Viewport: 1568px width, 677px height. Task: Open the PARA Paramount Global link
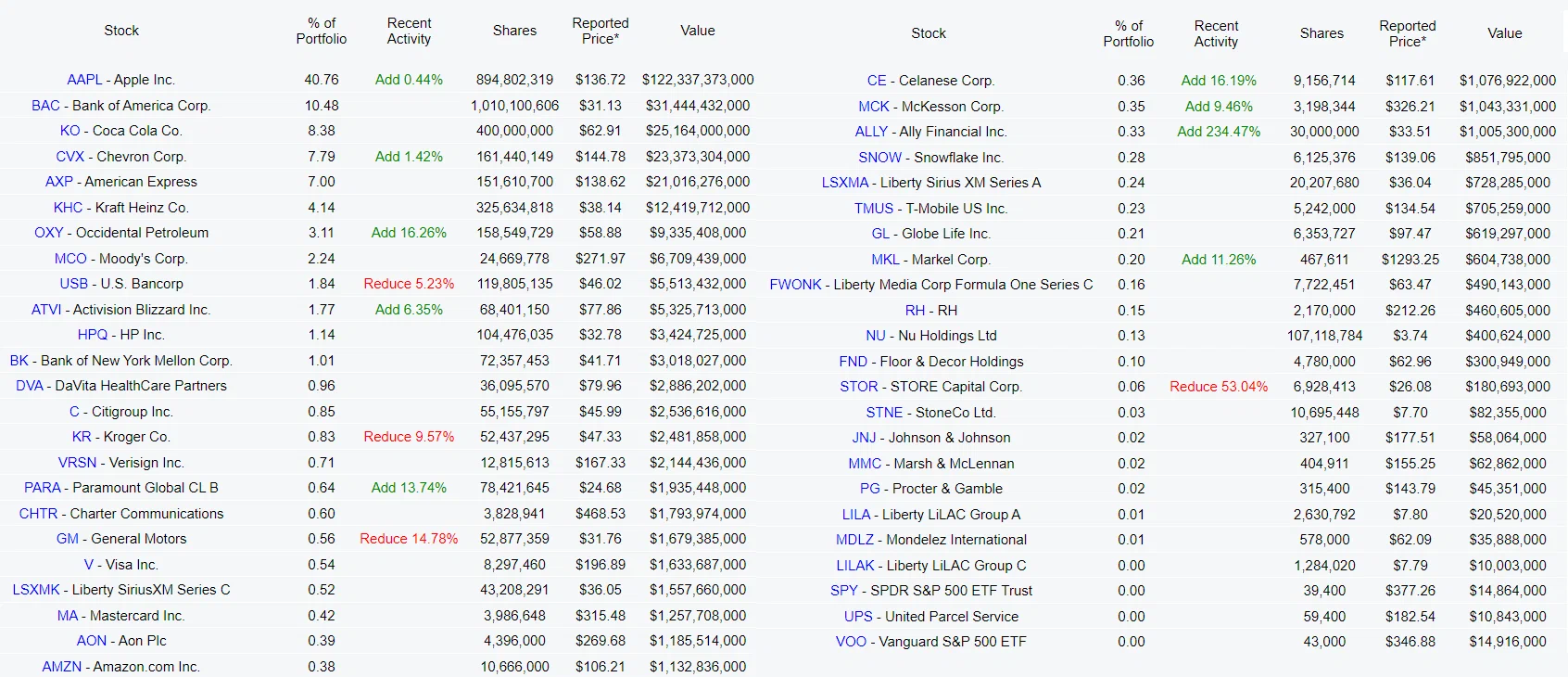point(43,488)
